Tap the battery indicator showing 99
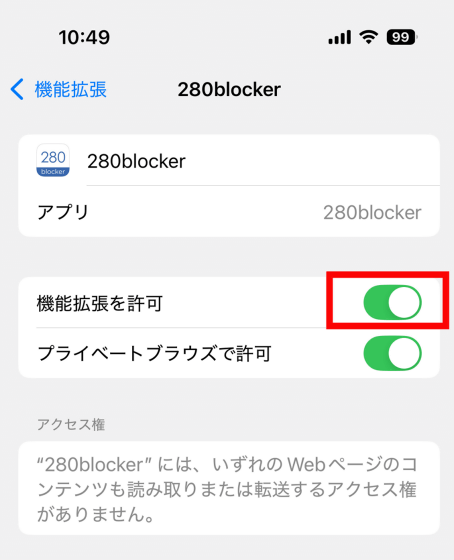The width and height of the screenshot is (454, 560). point(402,37)
